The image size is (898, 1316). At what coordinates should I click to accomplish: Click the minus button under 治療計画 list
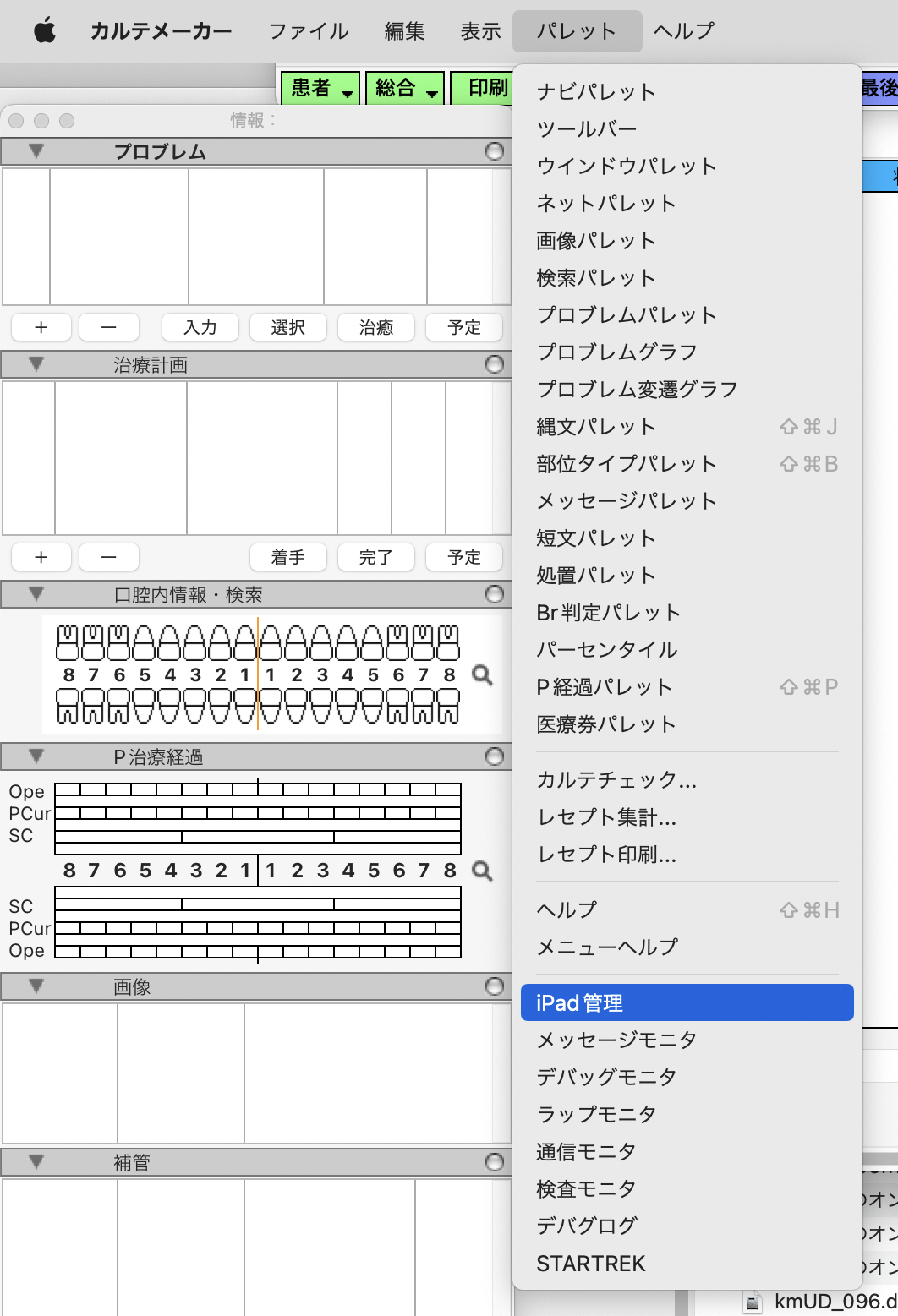[108, 557]
